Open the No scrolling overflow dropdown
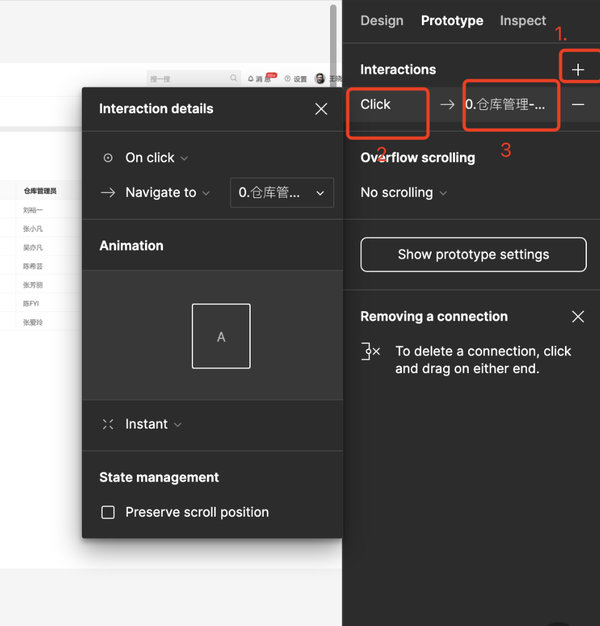Image resolution: width=600 pixels, height=626 pixels. (x=403, y=193)
